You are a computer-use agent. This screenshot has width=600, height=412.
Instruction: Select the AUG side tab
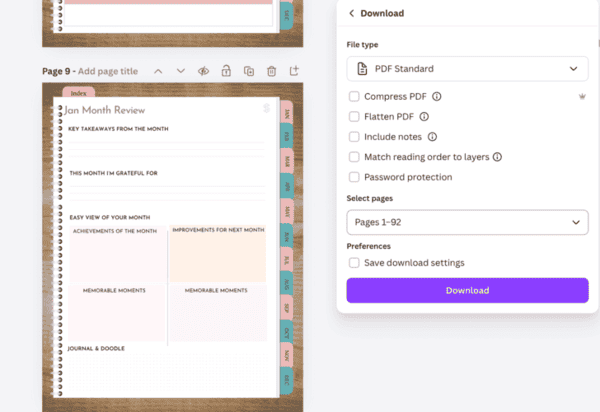pyautogui.click(x=287, y=284)
